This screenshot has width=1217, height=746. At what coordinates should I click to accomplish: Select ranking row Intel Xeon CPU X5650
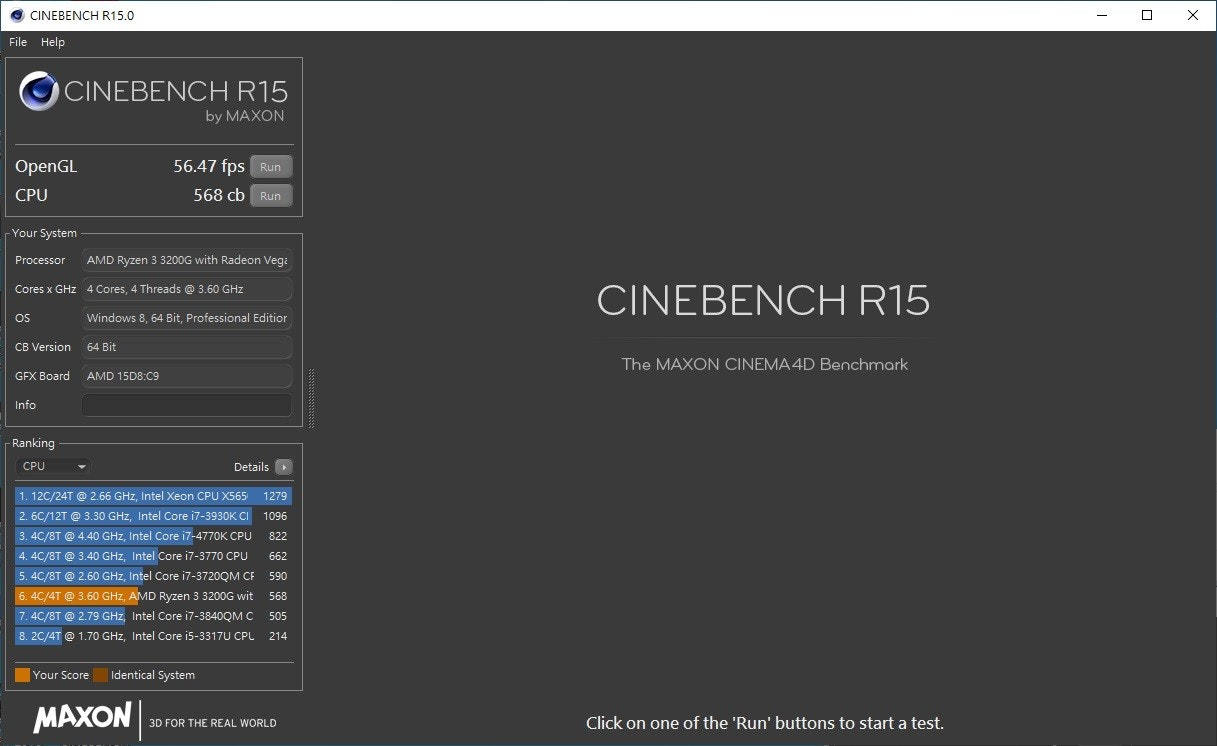[154, 496]
